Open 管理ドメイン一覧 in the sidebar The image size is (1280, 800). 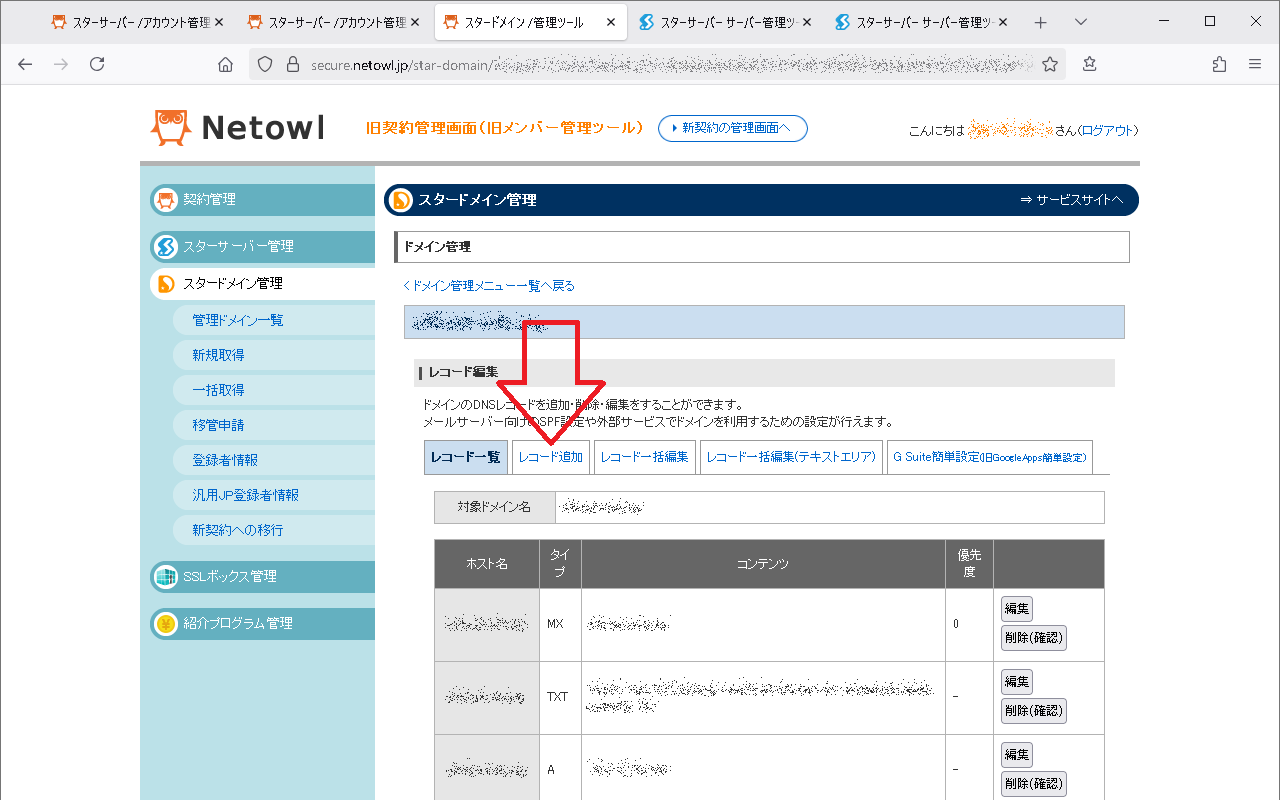[x=238, y=320]
